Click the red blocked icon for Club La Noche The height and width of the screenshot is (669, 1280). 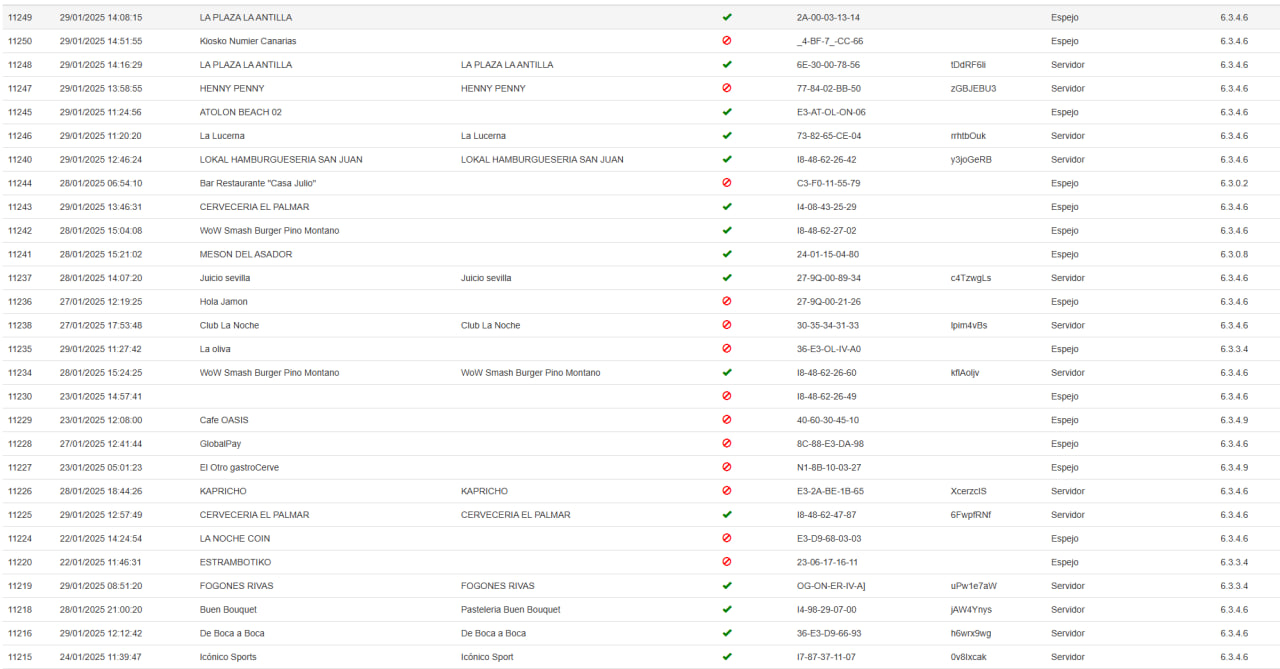[727, 325]
